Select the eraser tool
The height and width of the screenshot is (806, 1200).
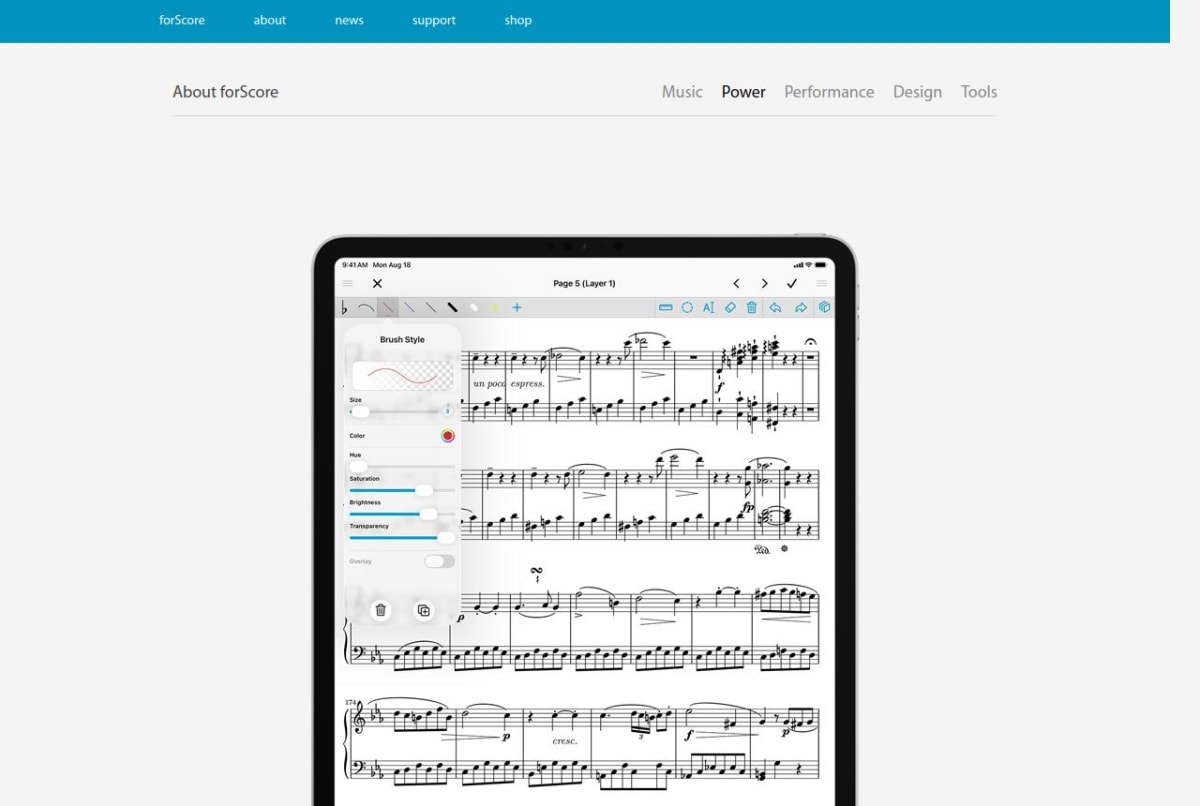(730, 308)
